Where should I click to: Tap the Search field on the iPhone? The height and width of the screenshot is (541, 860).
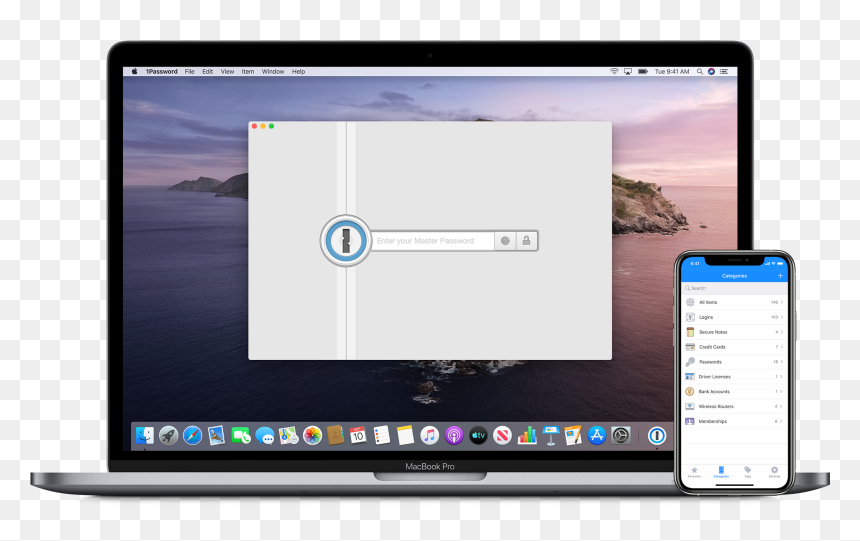[734, 288]
